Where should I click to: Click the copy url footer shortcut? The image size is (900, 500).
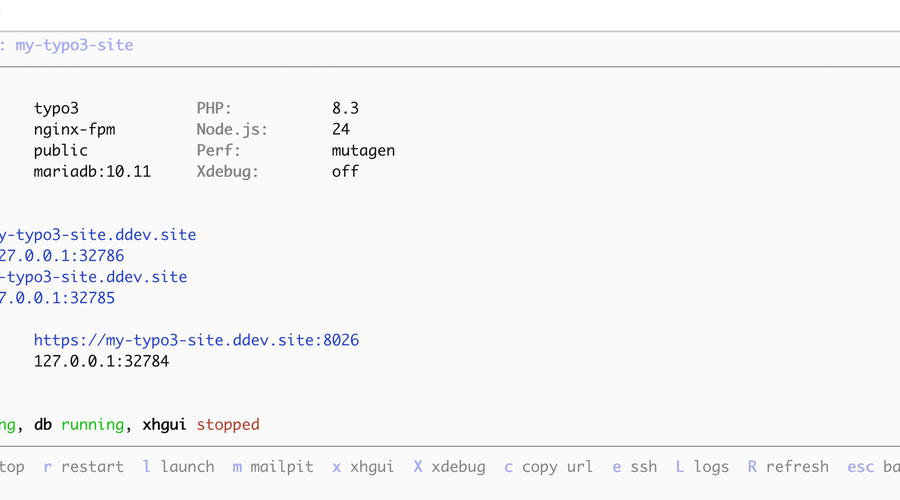click(x=548, y=467)
